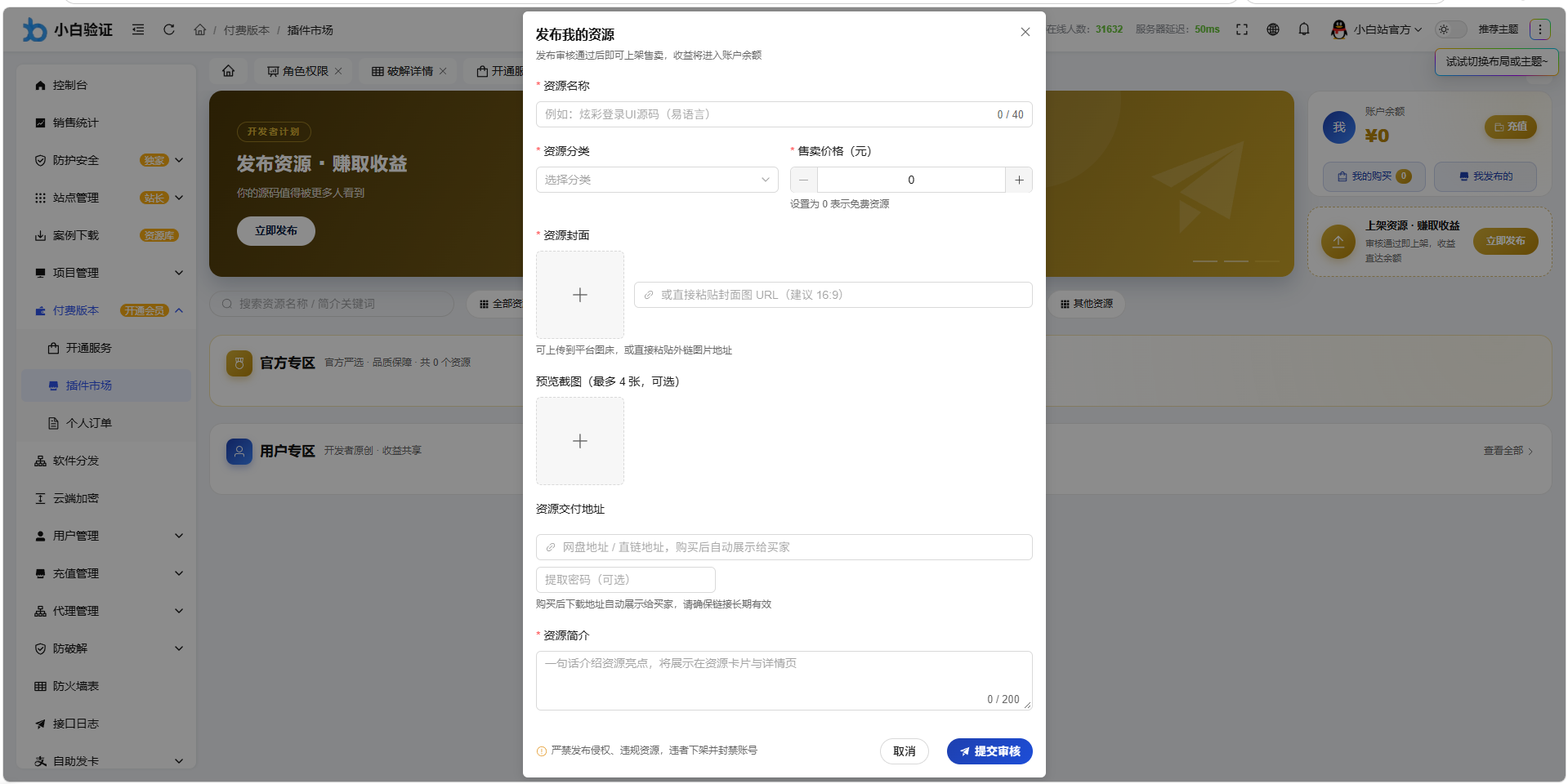Open the notification bell icon
Viewport: 1568px width, 784px height.
[x=1304, y=29]
